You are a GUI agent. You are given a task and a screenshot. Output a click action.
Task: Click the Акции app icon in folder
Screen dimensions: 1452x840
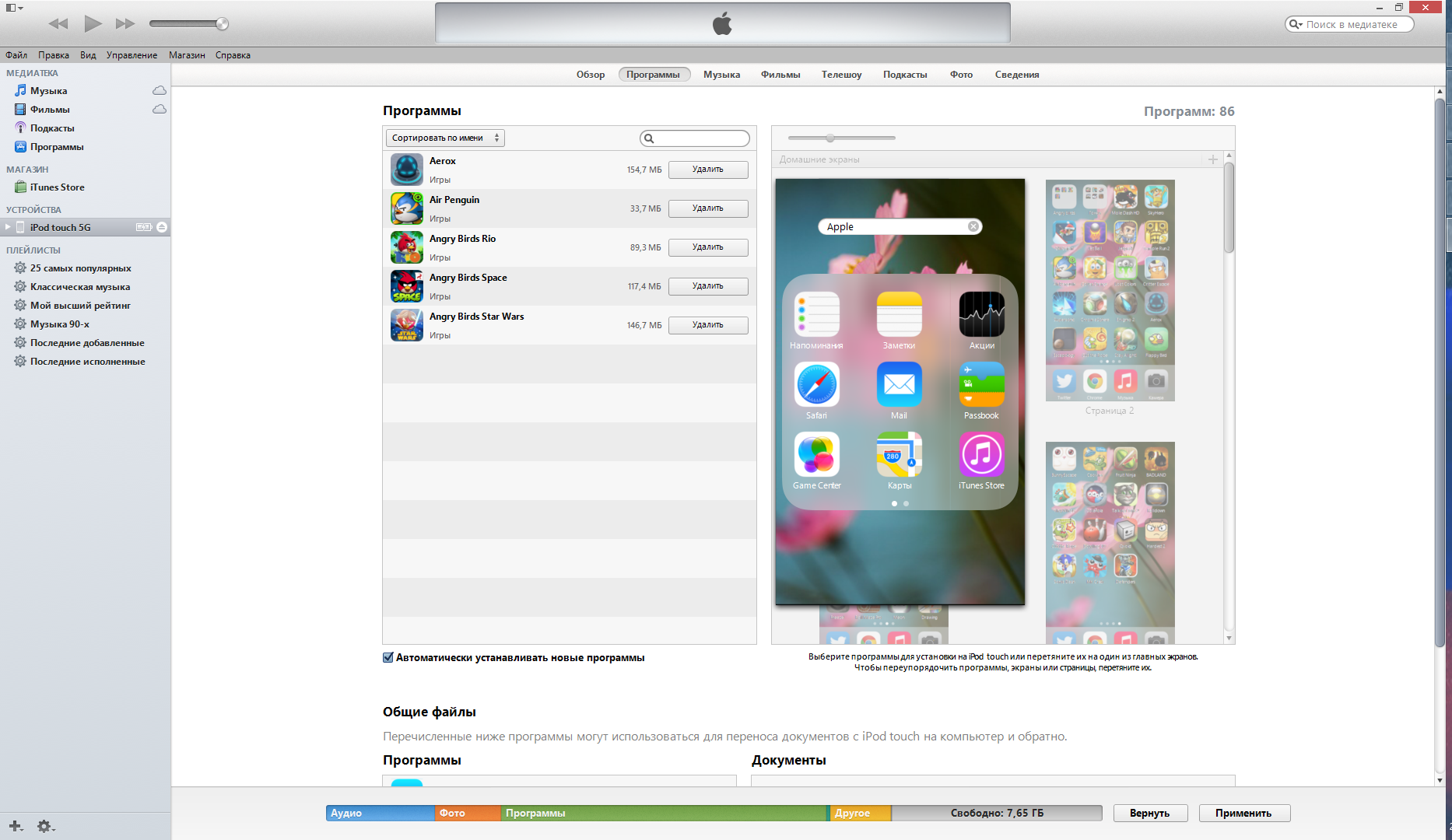point(981,314)
